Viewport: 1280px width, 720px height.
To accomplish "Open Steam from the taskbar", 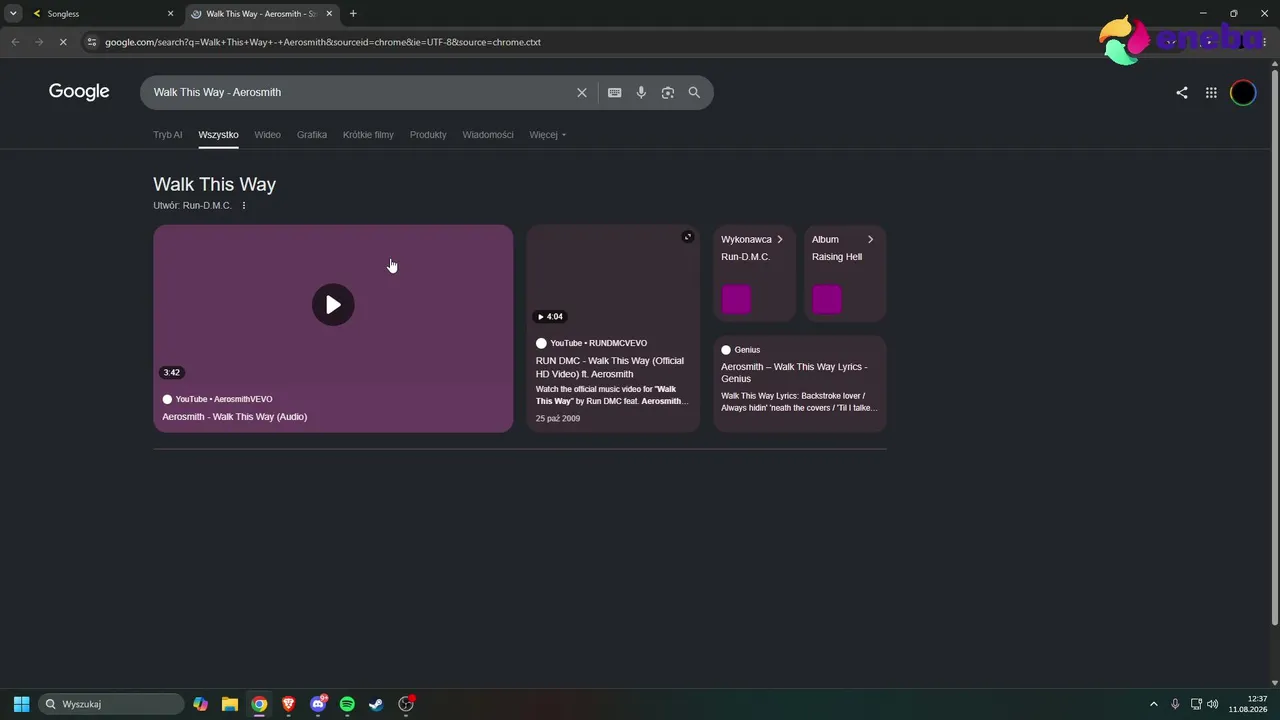I will (376, 704).
